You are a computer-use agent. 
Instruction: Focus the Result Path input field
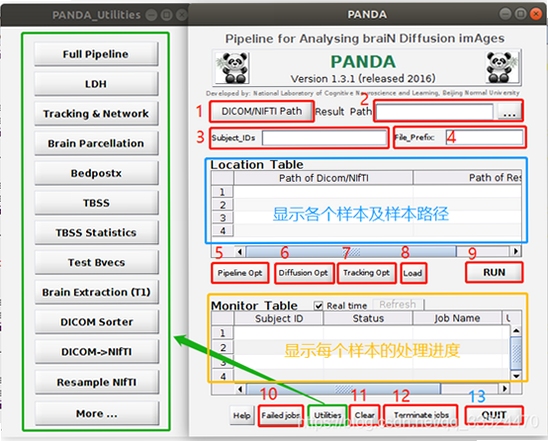(x=434, y=112)
